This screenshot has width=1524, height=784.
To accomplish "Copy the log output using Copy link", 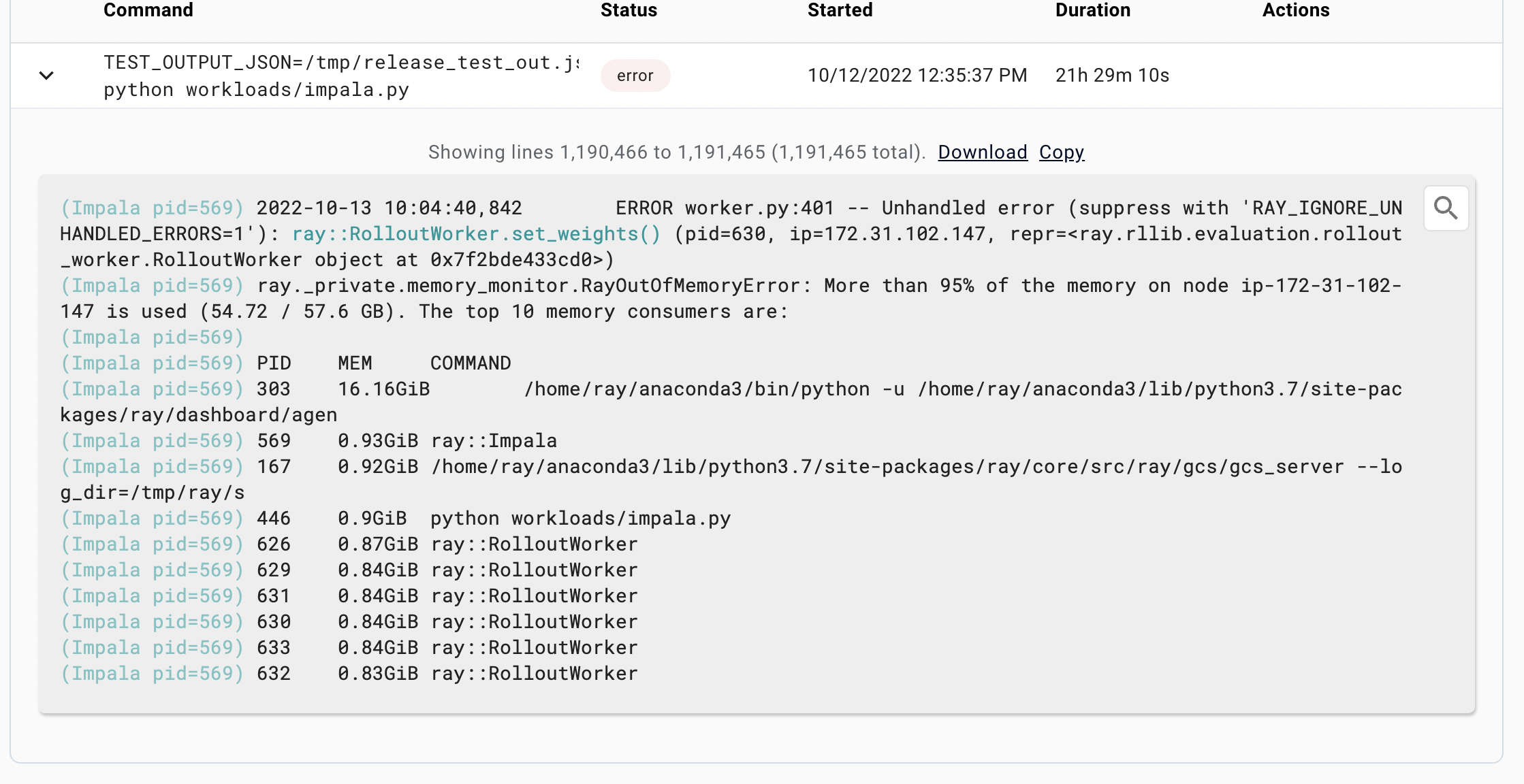I will (x=1062, y=152).
